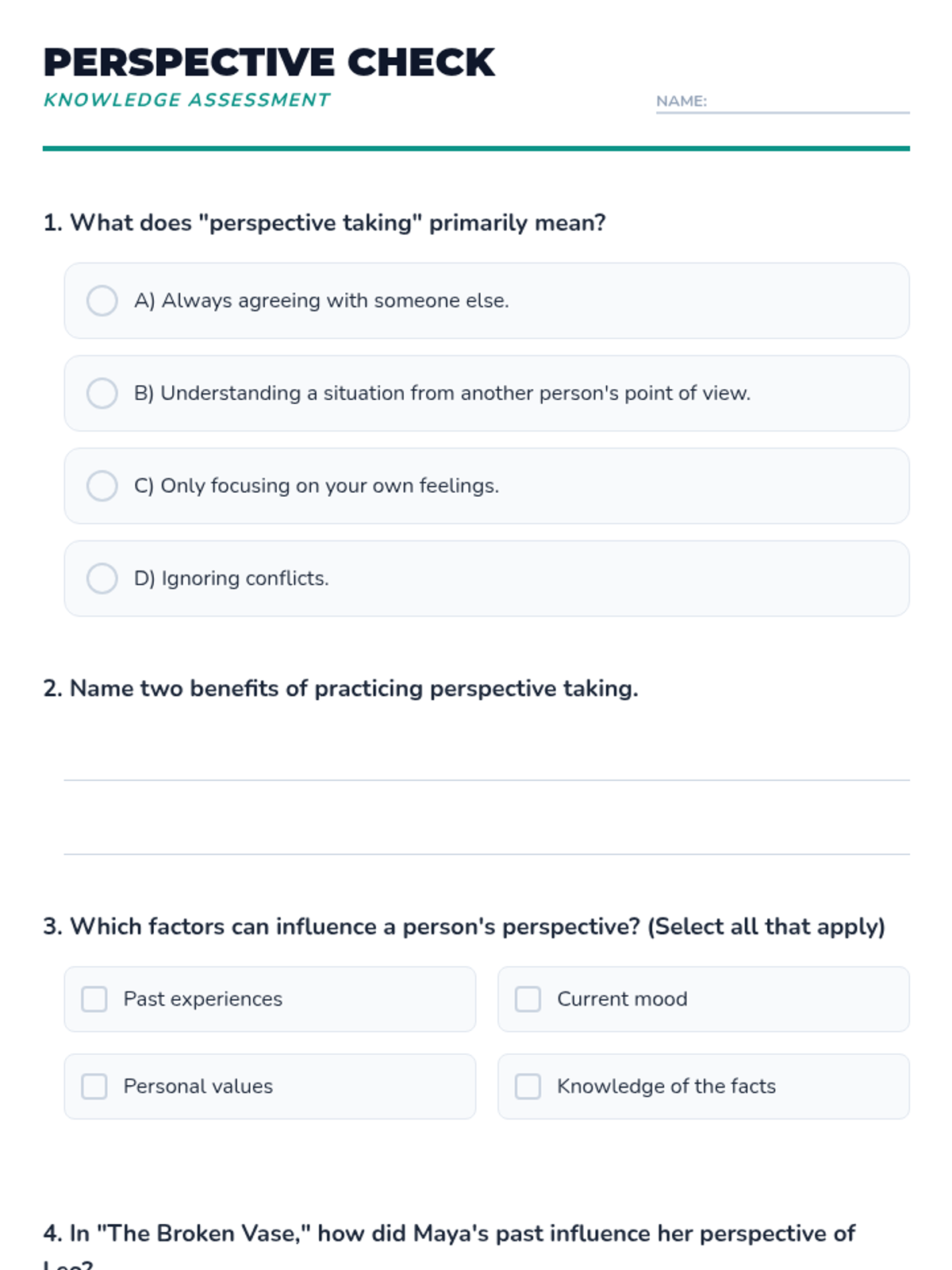The height and width of the screenshot is (1270, 952).
Task: Enable the "Personal values" checkbox
Action: [x=94, y=1087]
